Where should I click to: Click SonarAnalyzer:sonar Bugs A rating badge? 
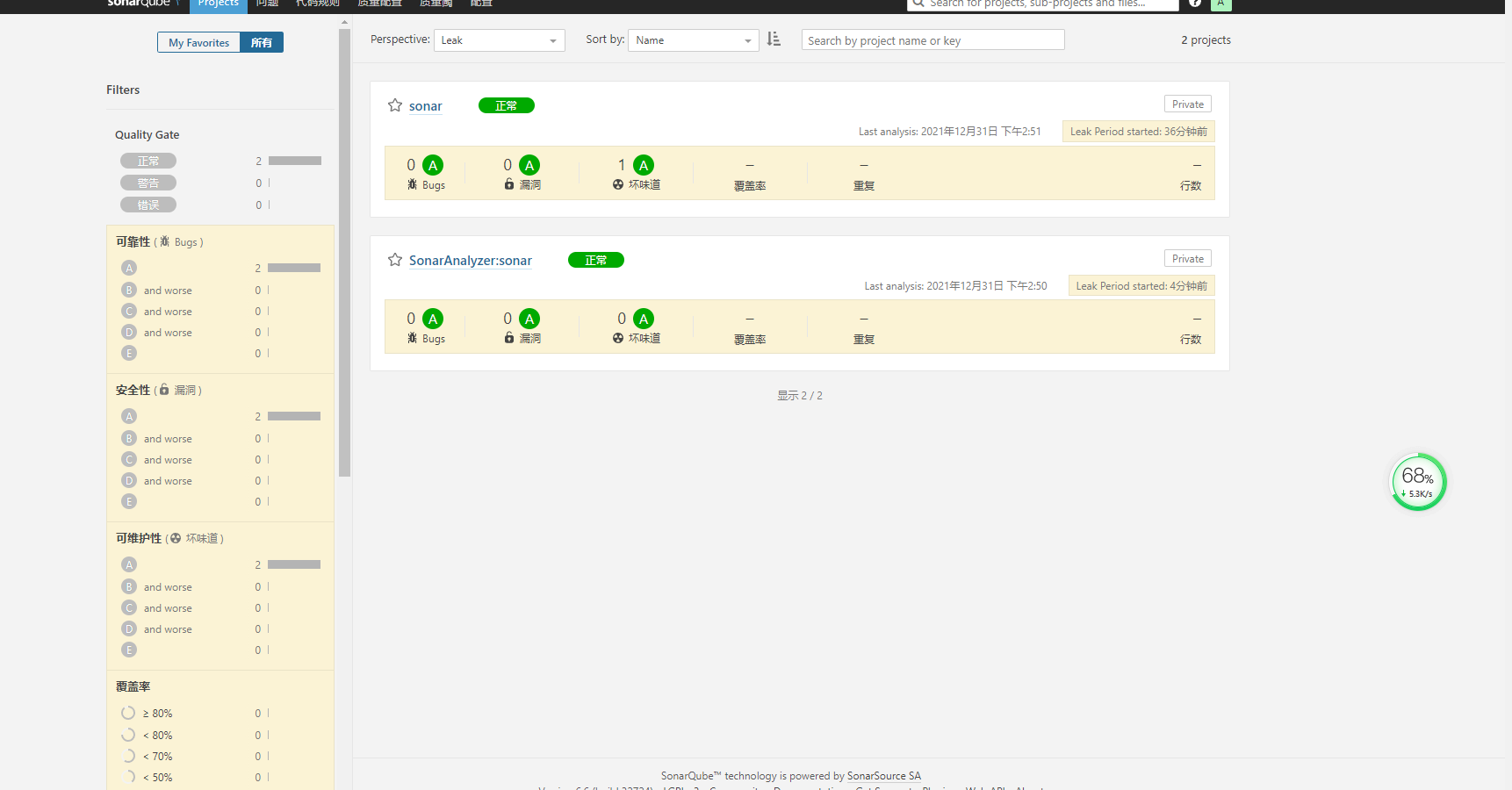[433, 319]
